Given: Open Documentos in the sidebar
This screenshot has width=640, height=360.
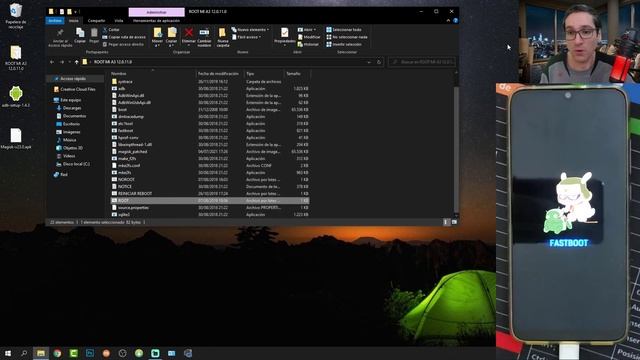Looking at the screenshot, I should point(71,116).
